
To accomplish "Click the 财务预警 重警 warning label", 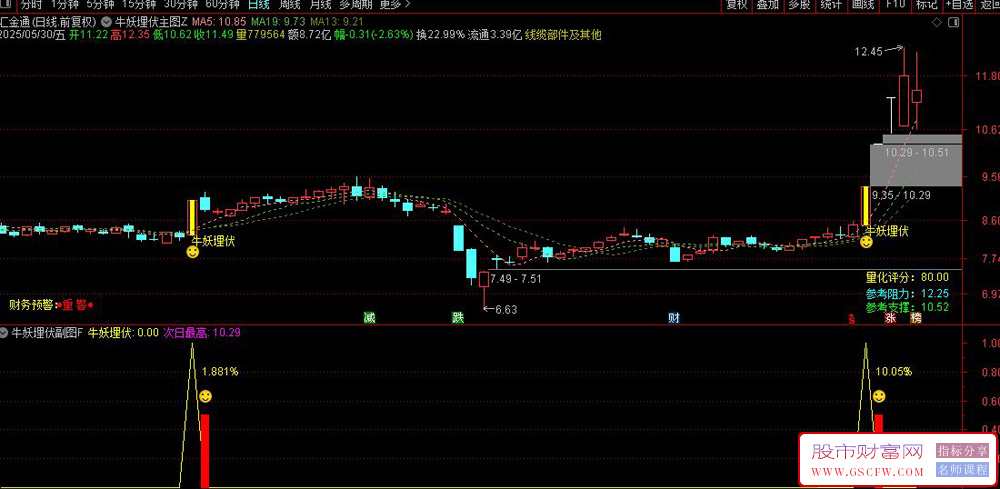I will [52, 305].
